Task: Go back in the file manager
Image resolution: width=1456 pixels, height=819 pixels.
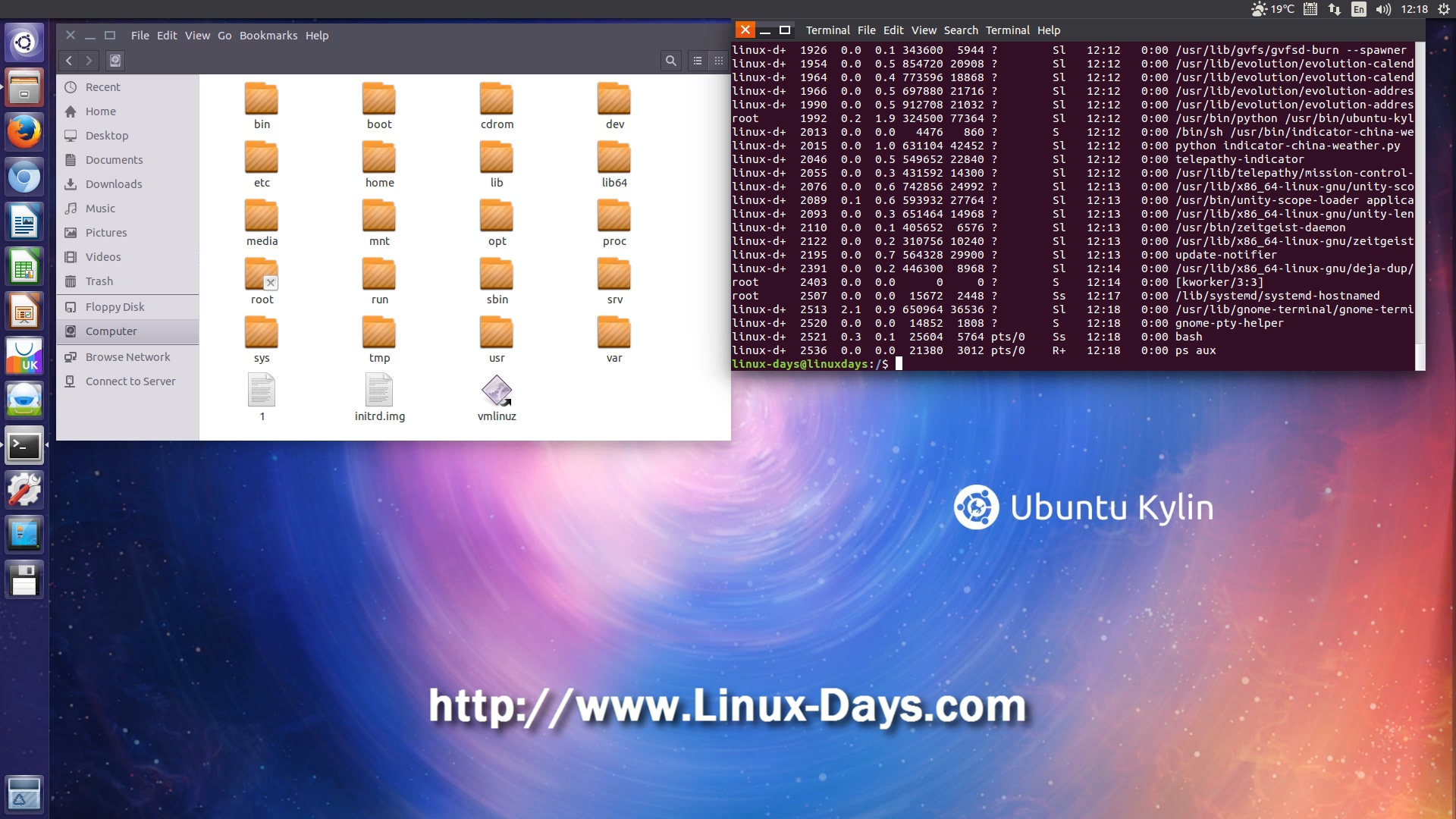Action: coord(69,61)
